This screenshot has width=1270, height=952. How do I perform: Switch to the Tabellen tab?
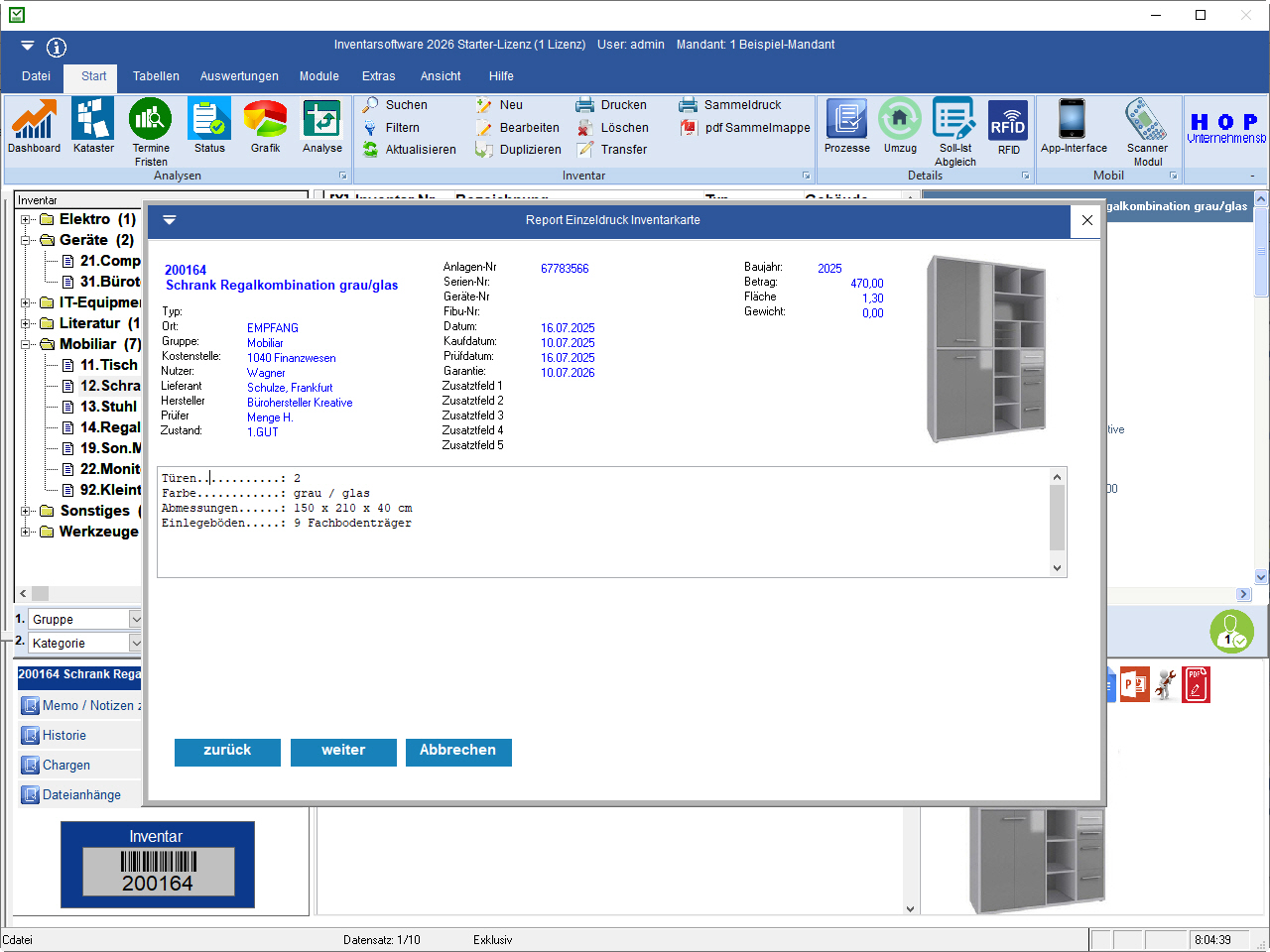tap(156, 76)
